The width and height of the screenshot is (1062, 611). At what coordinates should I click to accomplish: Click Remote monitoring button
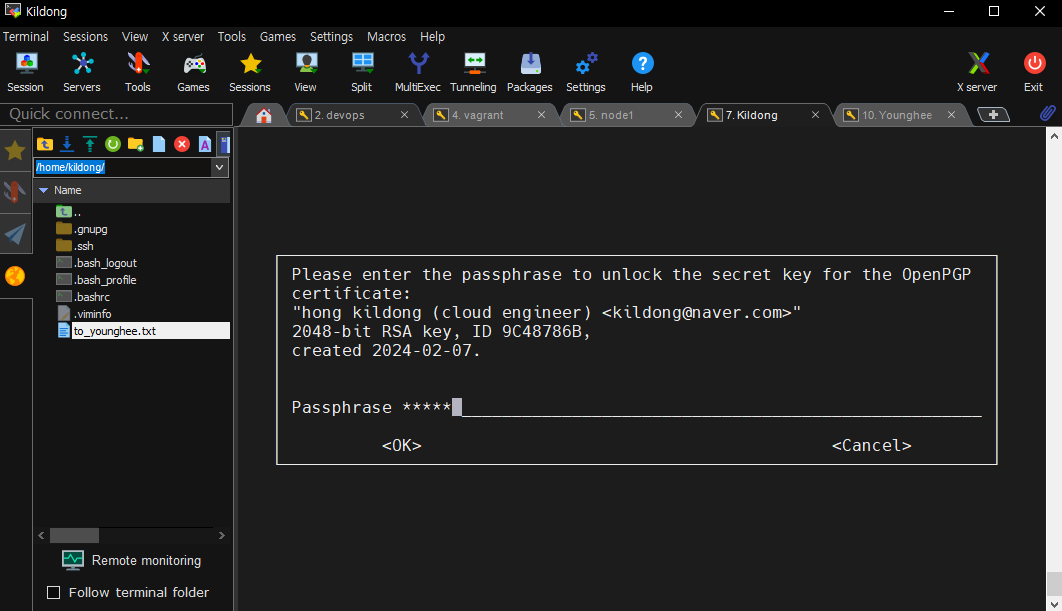[x=132, y=560]
